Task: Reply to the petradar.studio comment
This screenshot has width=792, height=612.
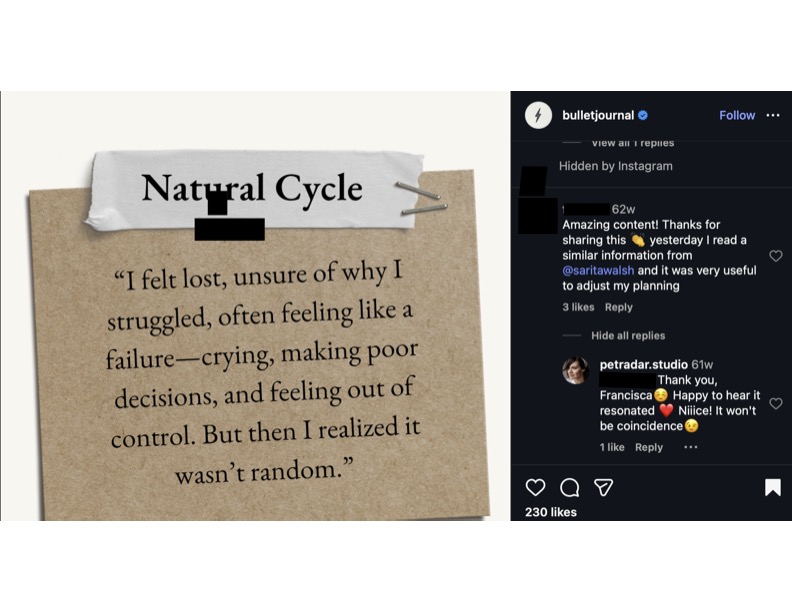Action: (x=649, y=447)
